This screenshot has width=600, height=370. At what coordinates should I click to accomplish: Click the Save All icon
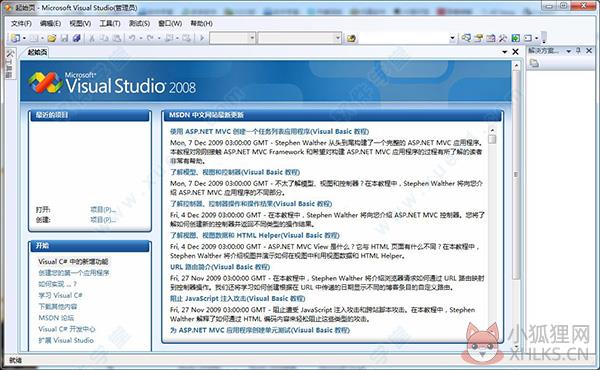tap(77, 38)
